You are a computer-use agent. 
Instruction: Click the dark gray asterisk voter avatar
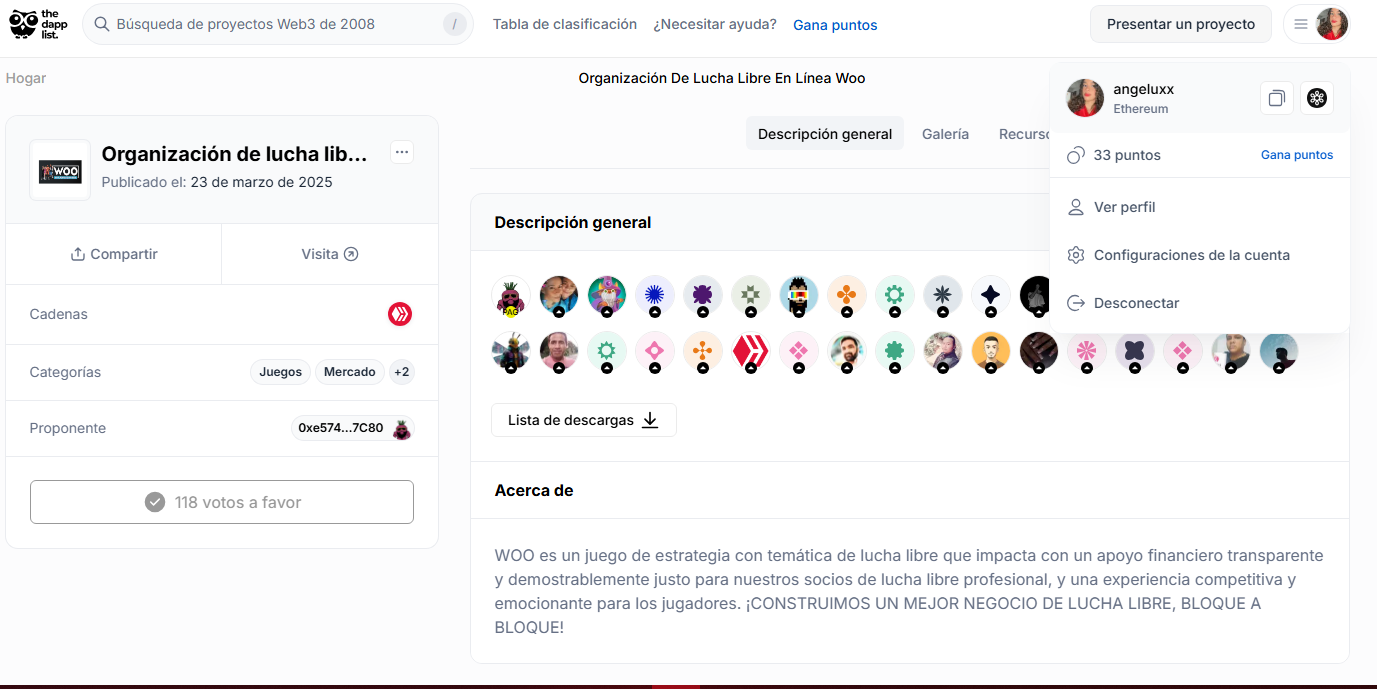(943, 296)
